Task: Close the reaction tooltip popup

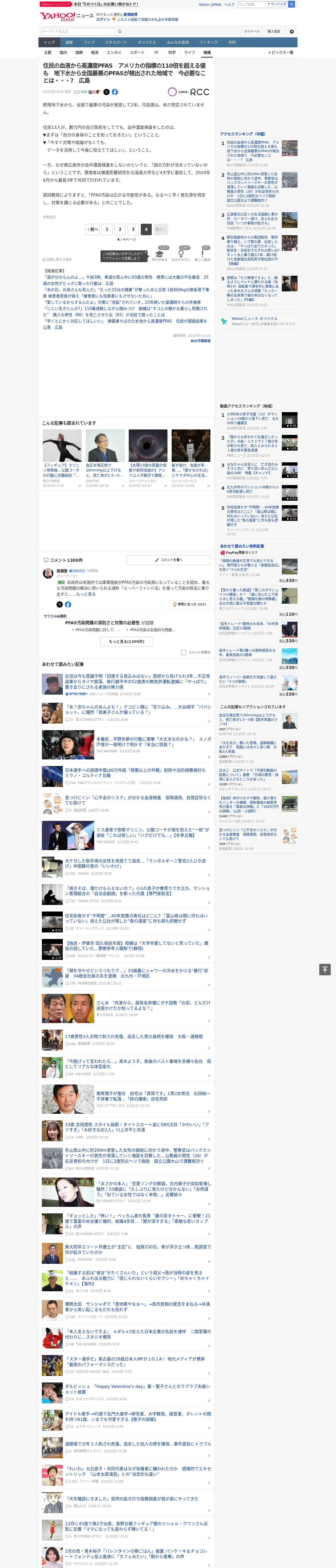Action: pyautogui.click(x=146, y=253)
